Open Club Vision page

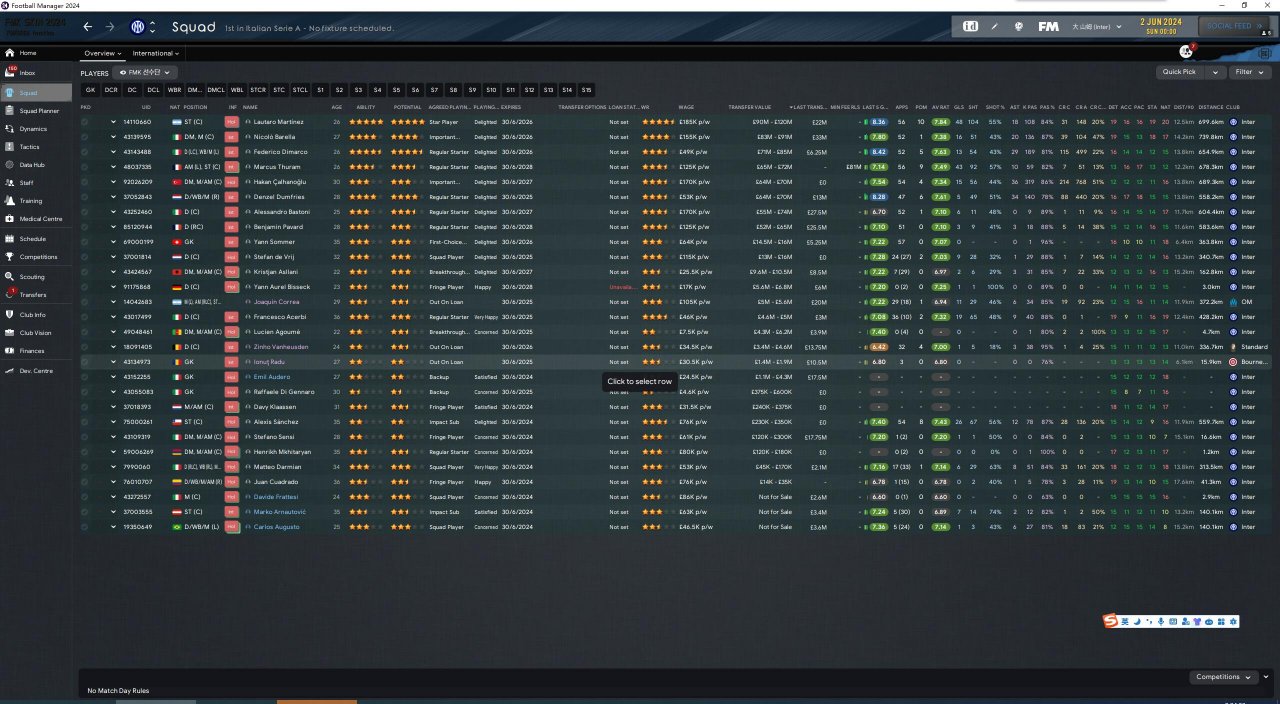35,333
